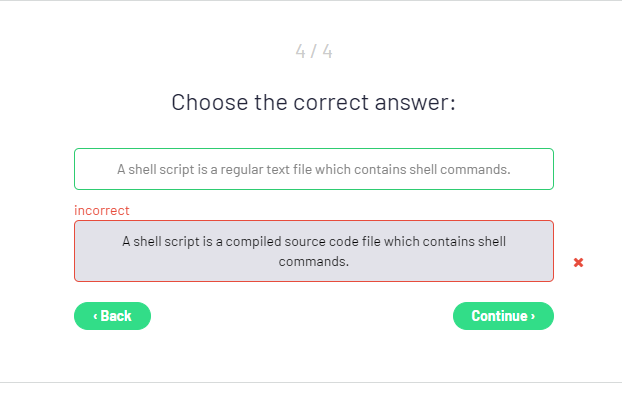This screenshot has width=622, height=394.
Task: Open the next step via Continue ›
Action: 503,316
